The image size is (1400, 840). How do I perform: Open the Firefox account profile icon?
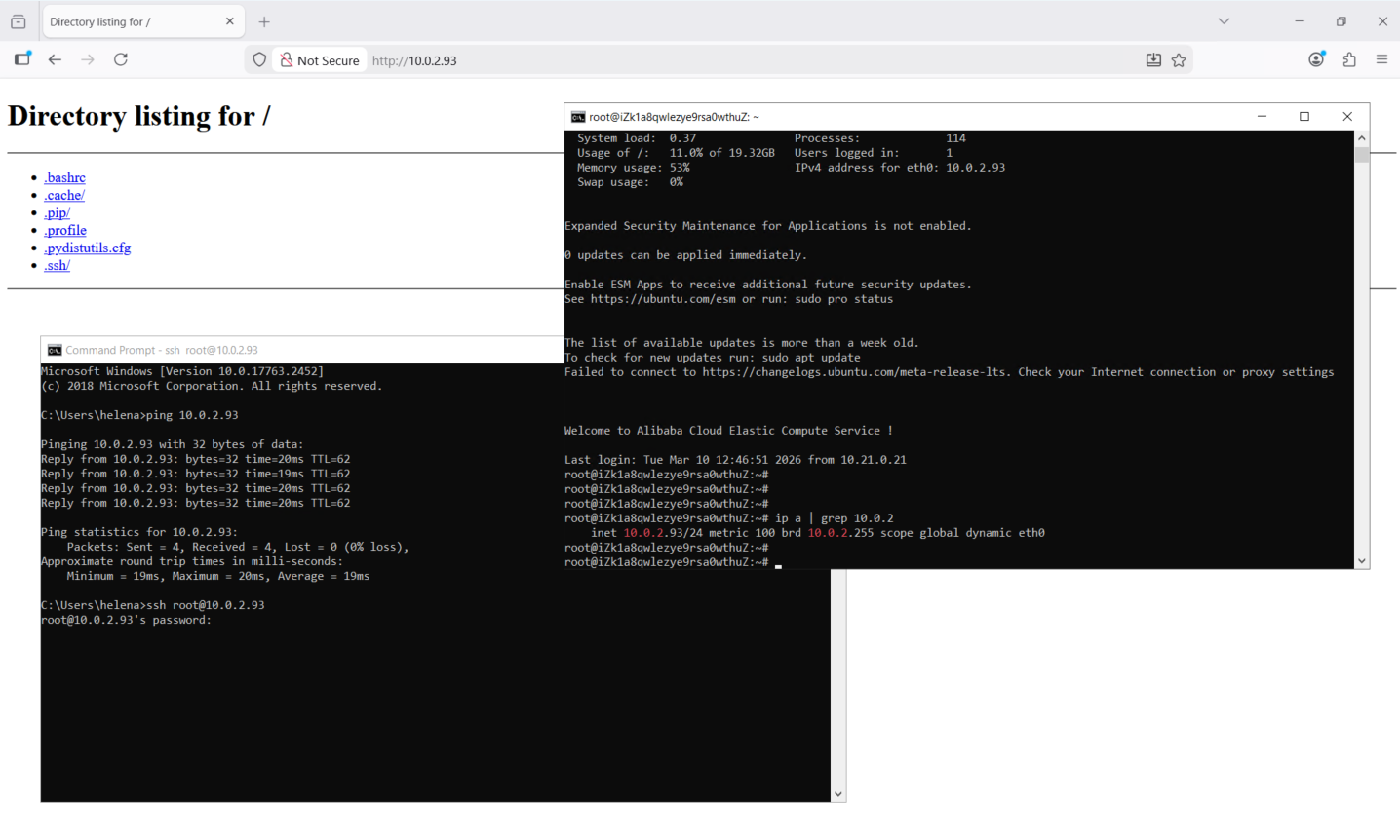pos(1316,59)
